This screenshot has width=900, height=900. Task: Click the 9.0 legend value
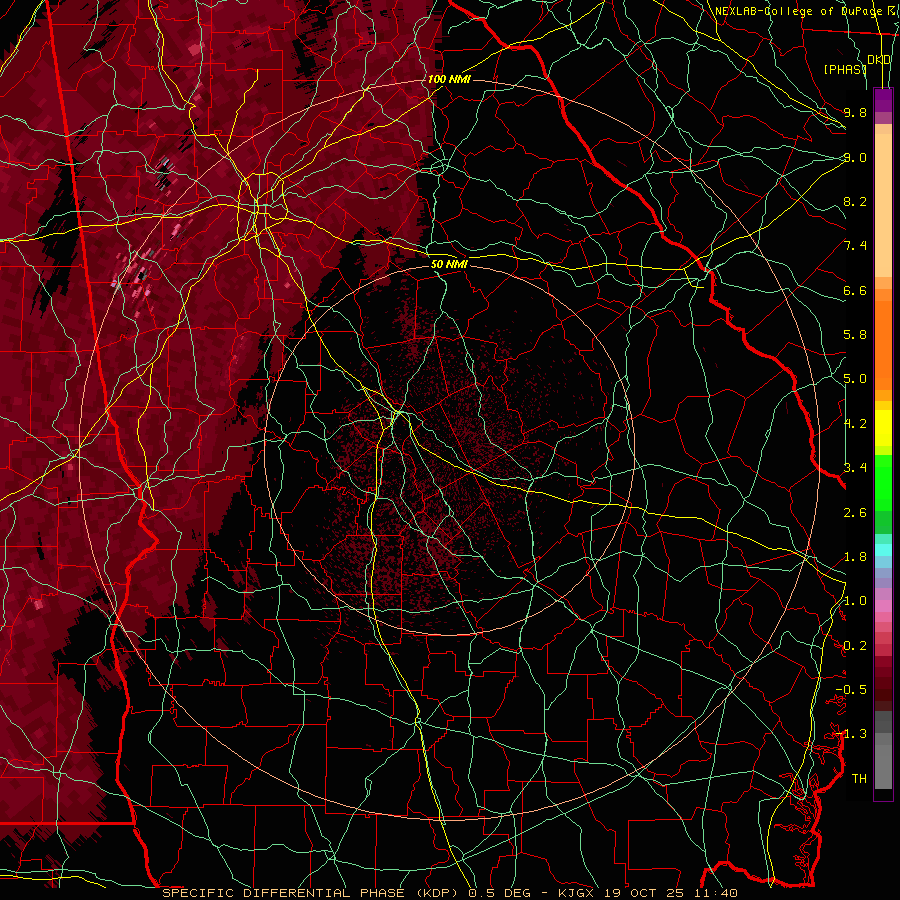[x=855, y=157]
